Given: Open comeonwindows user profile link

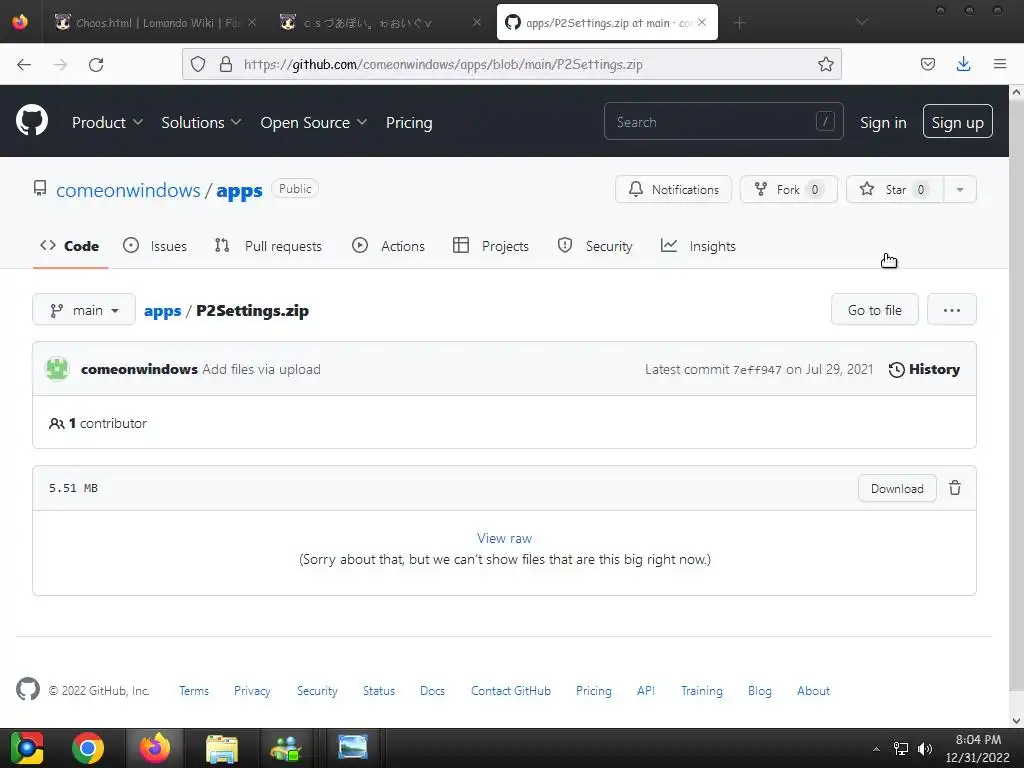Looking at the screenshot, I should 128,190.
